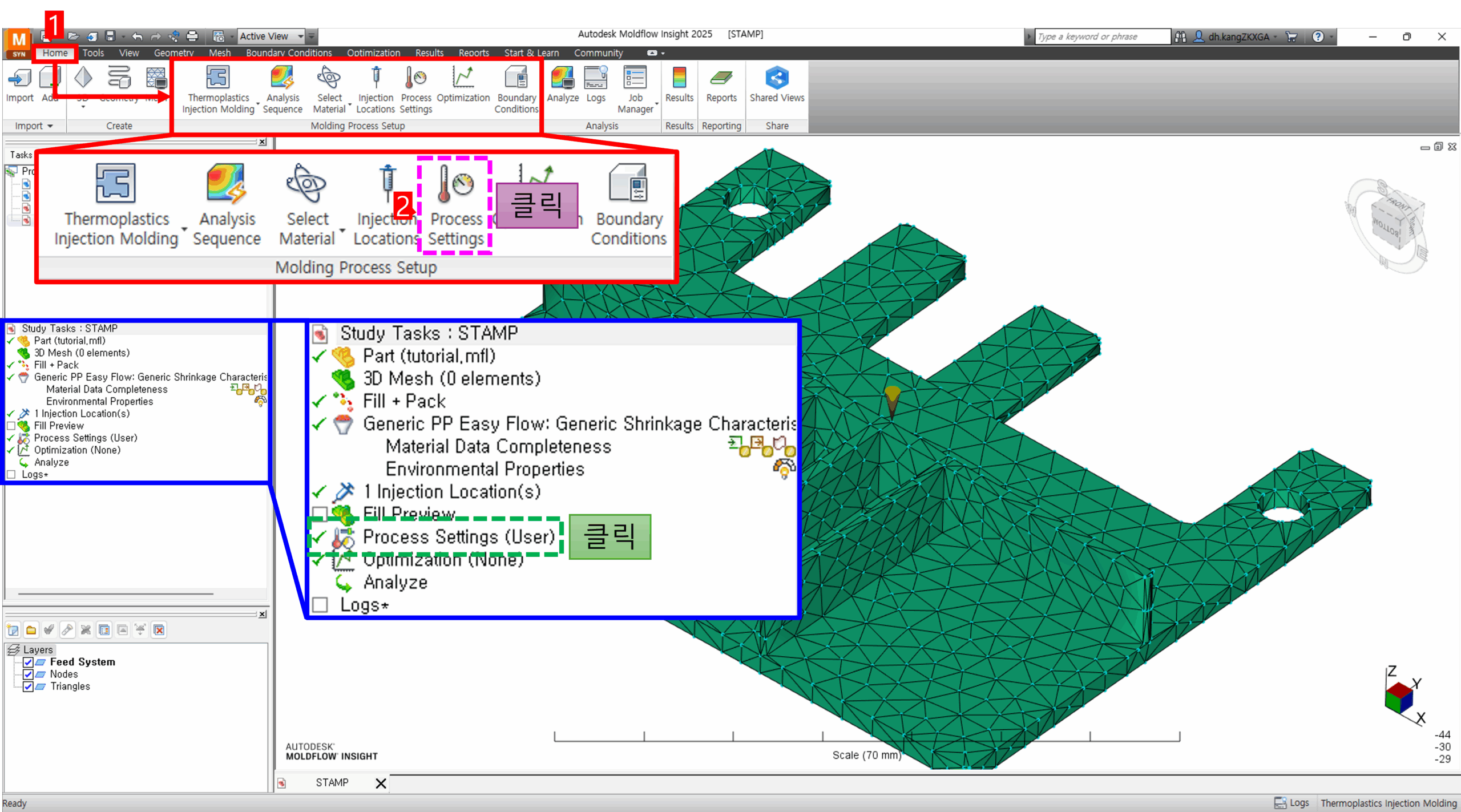Expand the Import group dropdown arrow

pos(50,126)
